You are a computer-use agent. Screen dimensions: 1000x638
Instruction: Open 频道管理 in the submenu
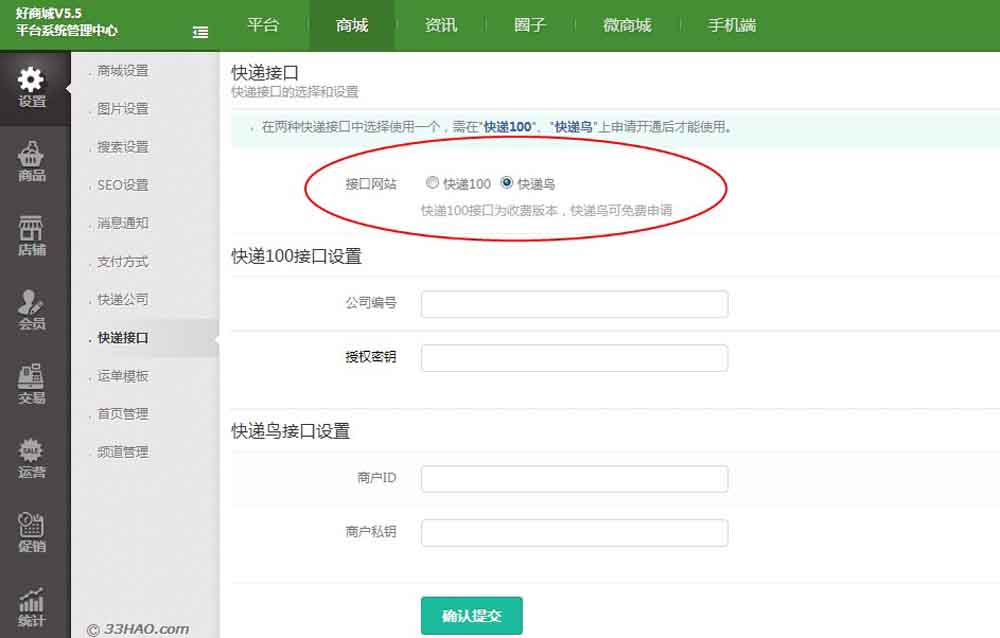point(122,452)
